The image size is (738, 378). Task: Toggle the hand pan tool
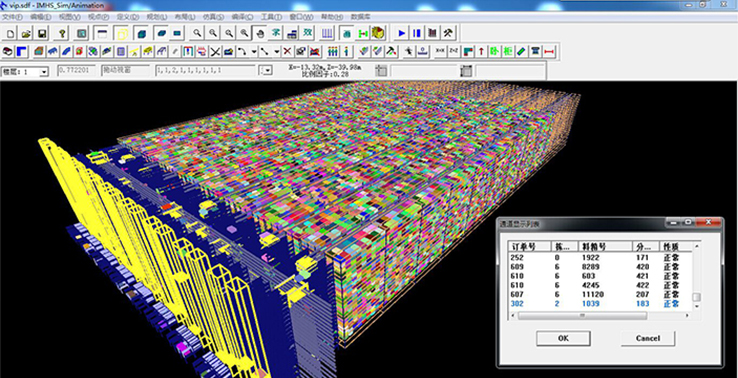pyautogui.click(x=260, y=33)
